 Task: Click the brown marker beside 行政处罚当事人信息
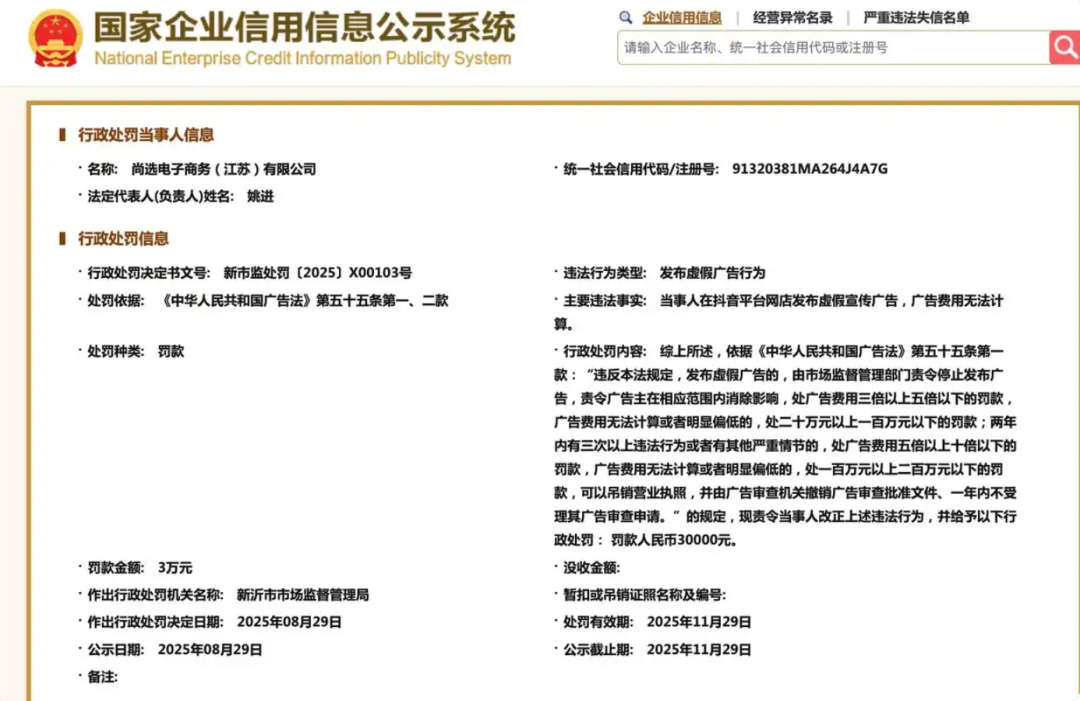(x=63, y=135)
